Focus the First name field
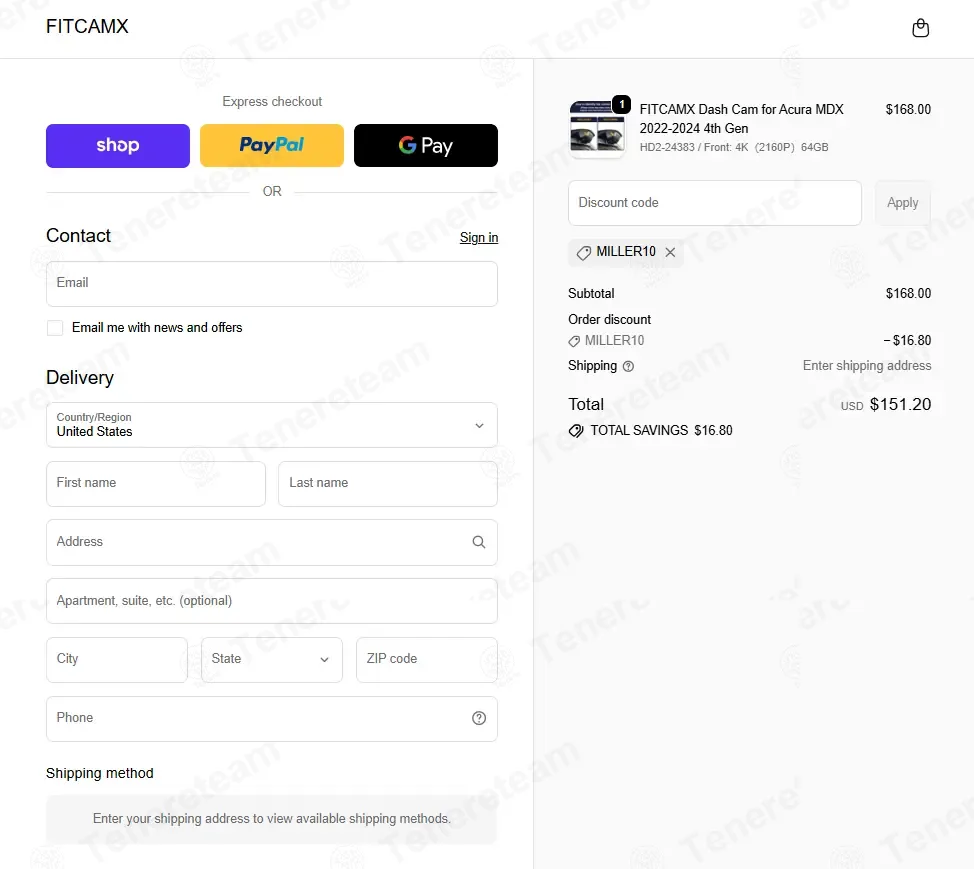Image resolution: width=974 pixels, height=869 pixels. [x=156, y=483]
